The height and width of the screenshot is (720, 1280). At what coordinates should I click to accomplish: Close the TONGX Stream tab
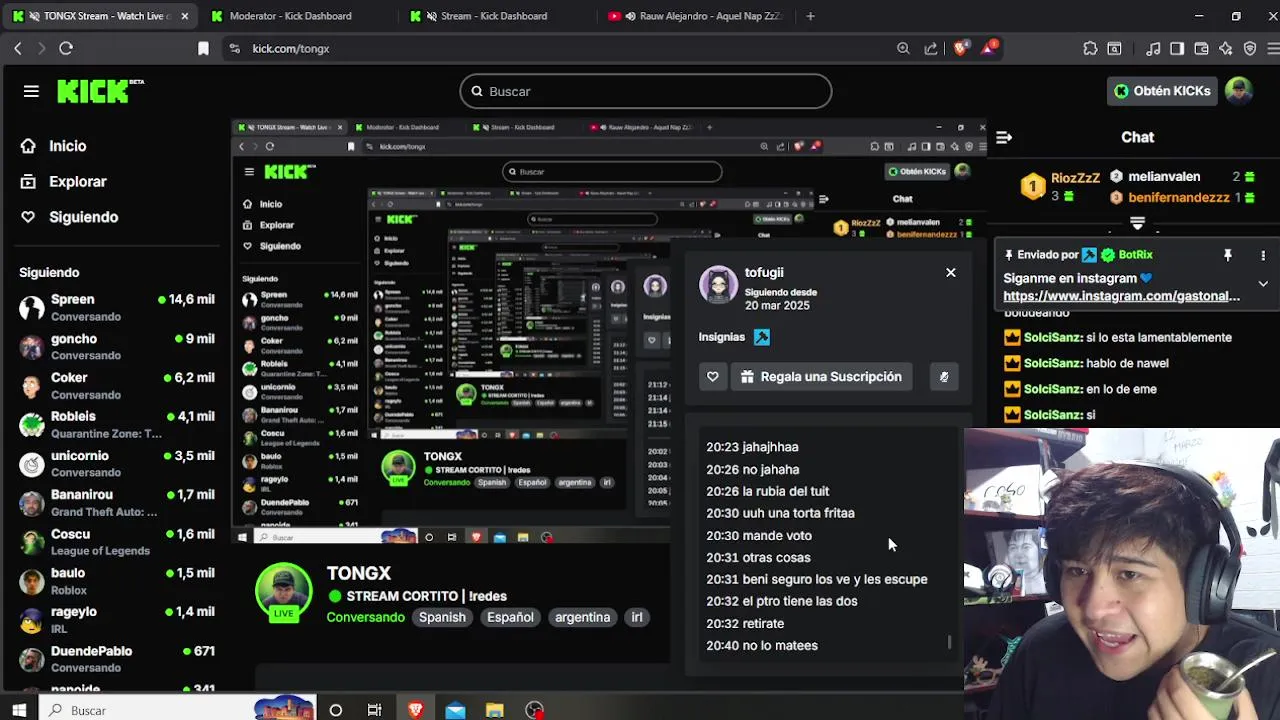pos(184,16)
